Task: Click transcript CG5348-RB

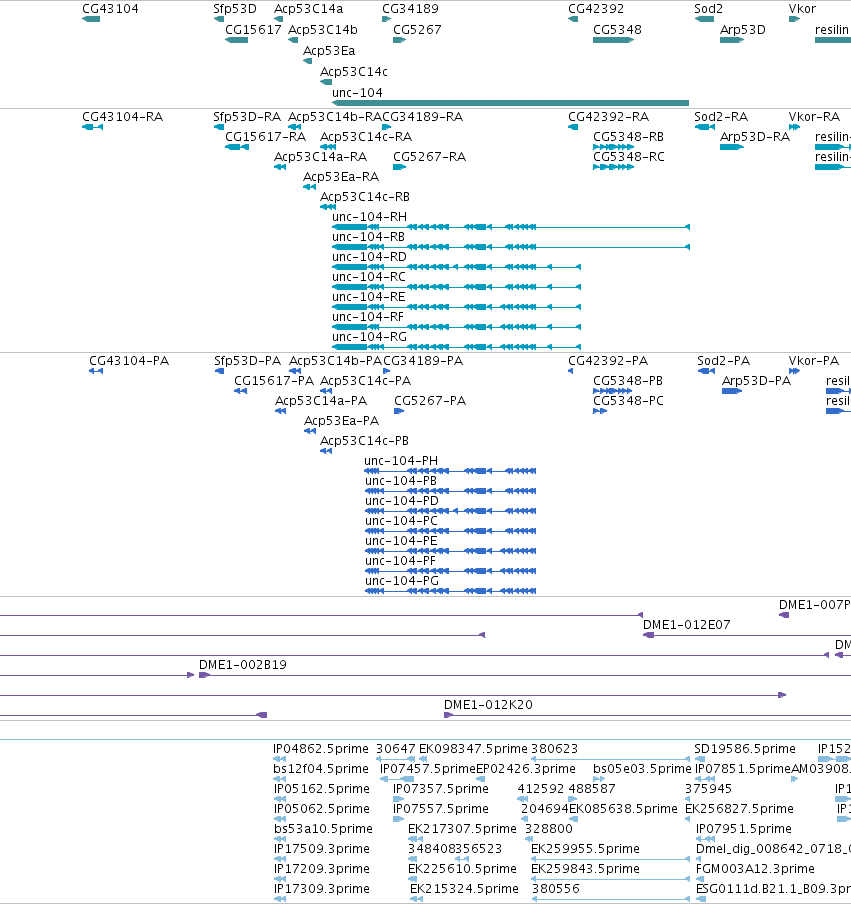Action: pyautogui.click(x=613, y=147)
